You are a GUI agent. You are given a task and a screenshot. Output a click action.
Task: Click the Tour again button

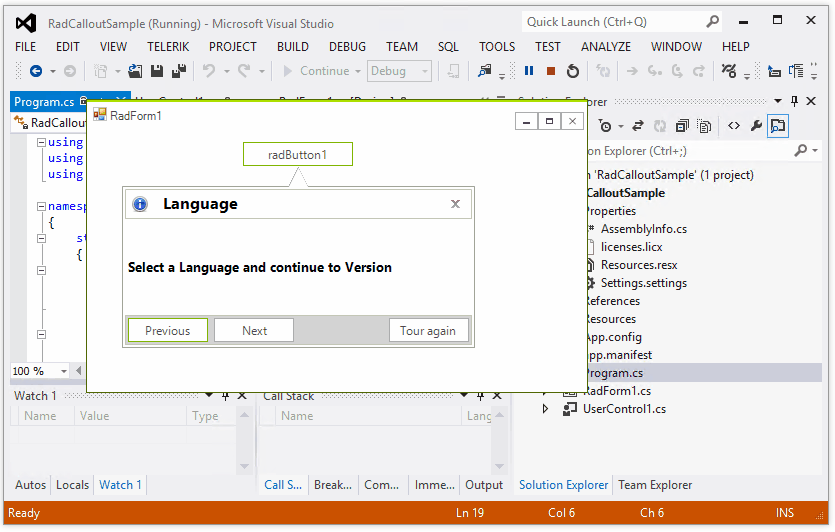(x=428, y=331)
